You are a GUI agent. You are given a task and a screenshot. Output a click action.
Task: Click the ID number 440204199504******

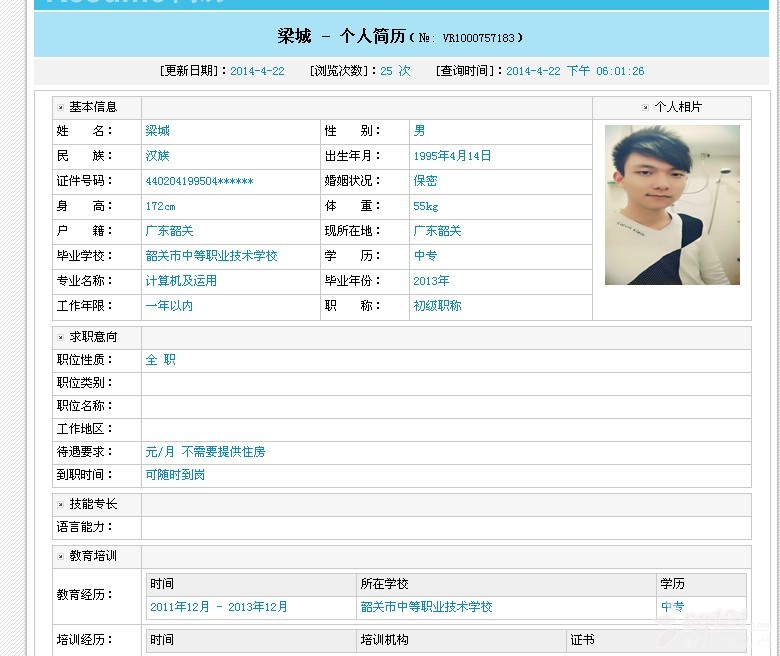click(x=199, y=181)
